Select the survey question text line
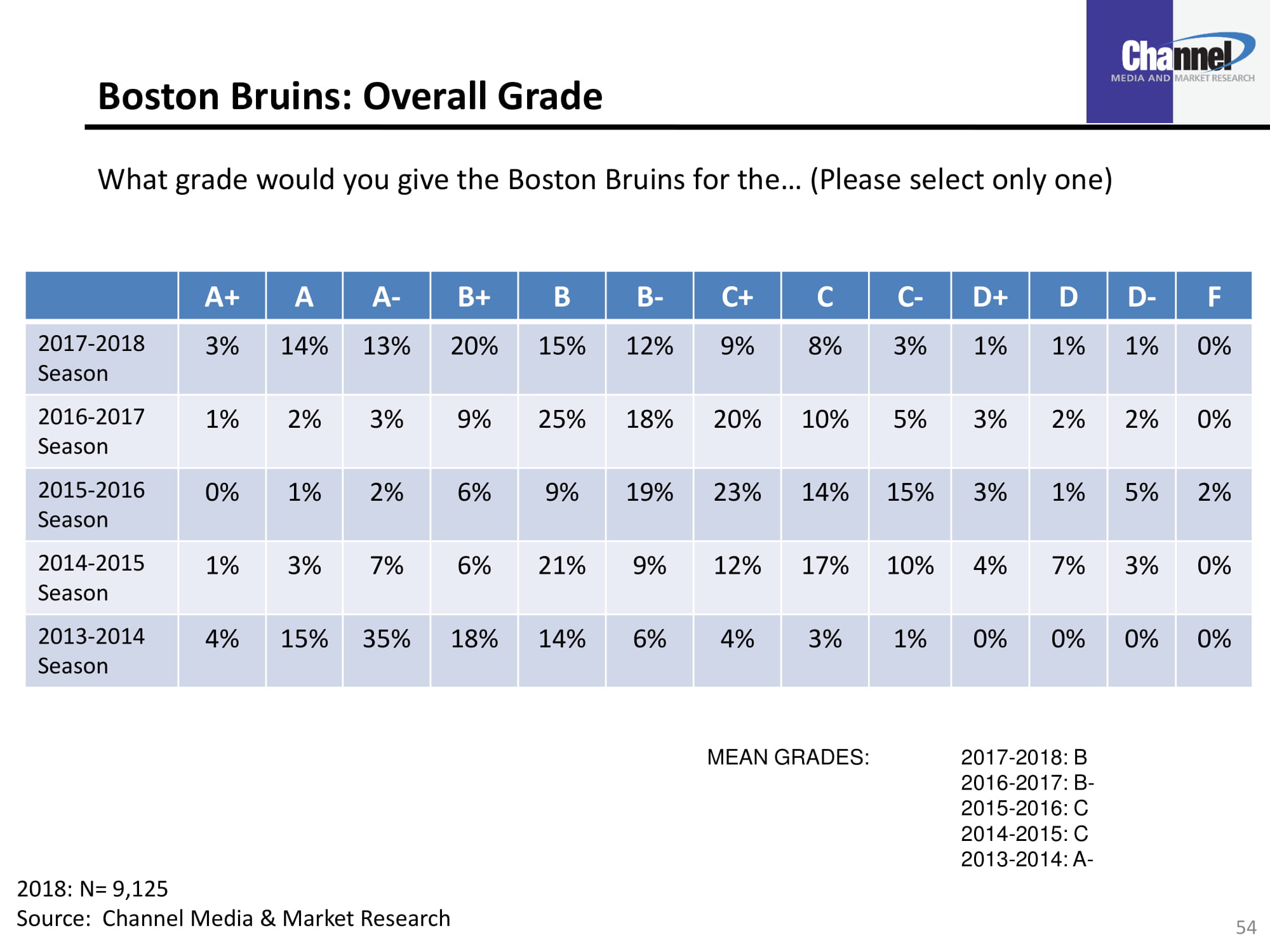1270x952 pixels. 605,180
